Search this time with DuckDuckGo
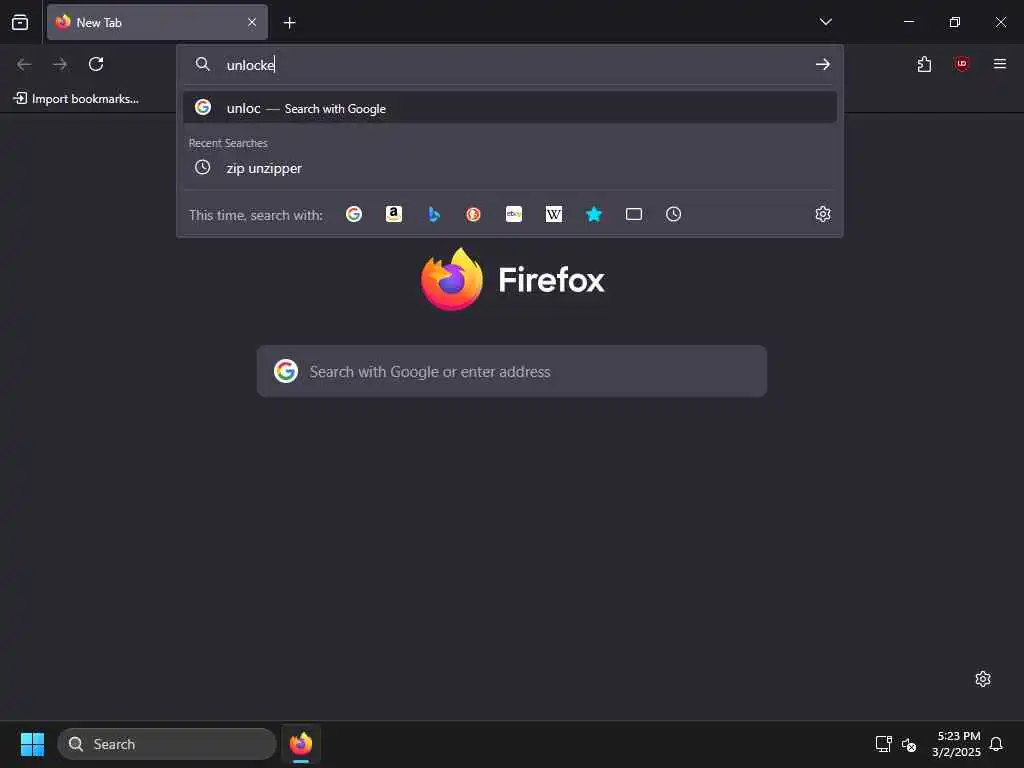 [x=473, y=214]
